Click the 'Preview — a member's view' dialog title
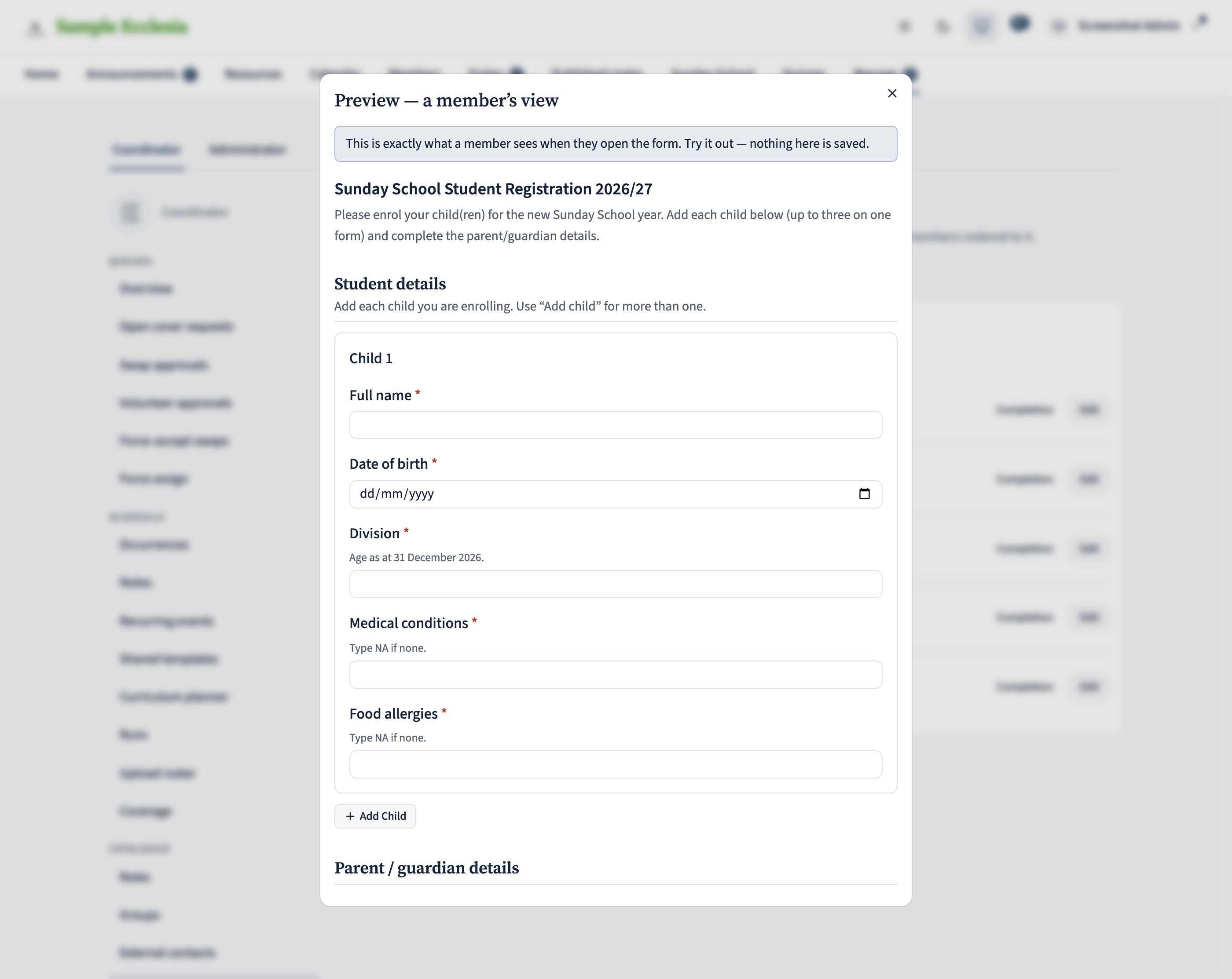This screenshot has height=979, width=1232. point(446,101)
